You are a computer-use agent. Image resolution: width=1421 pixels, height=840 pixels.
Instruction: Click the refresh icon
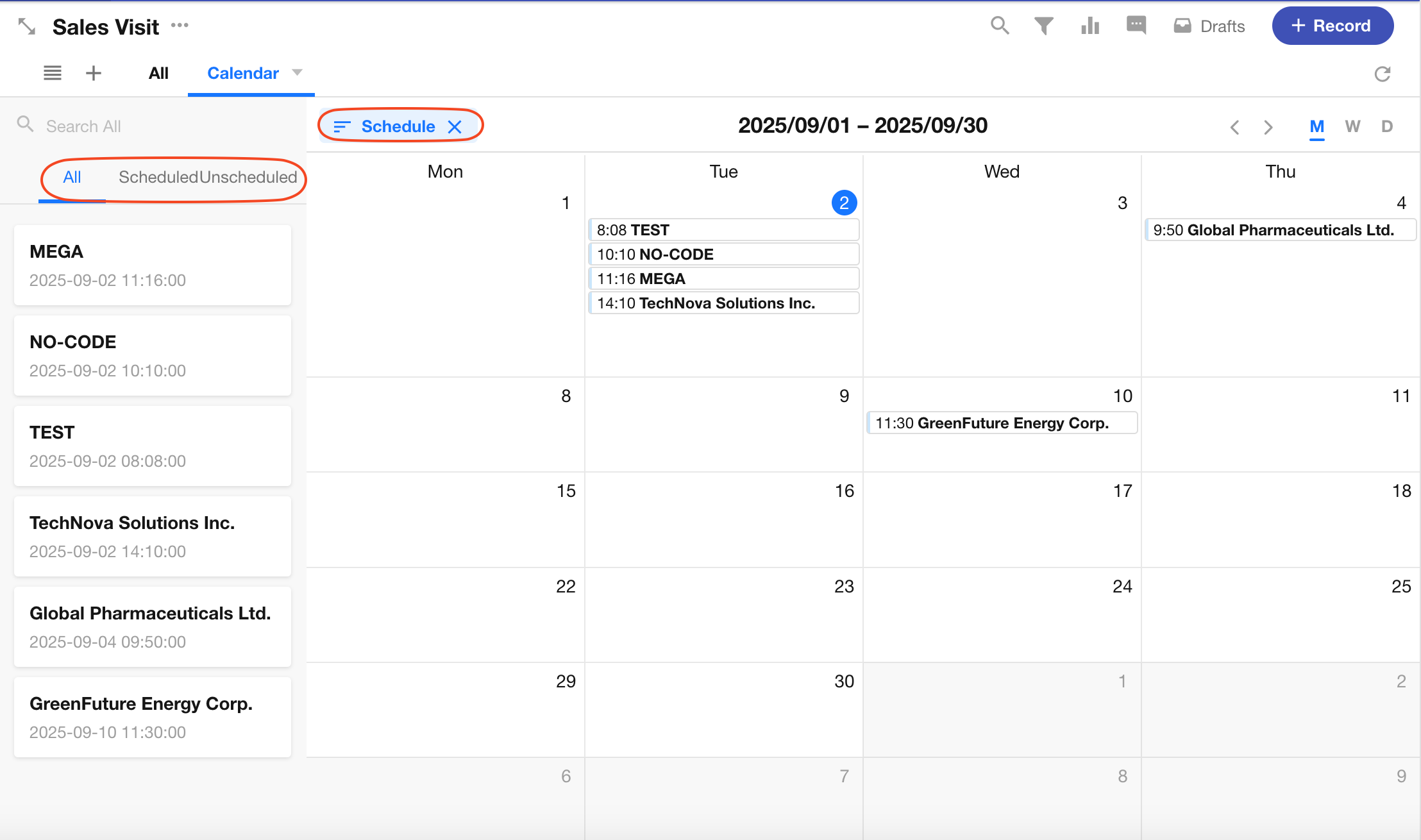point(1383,74)
